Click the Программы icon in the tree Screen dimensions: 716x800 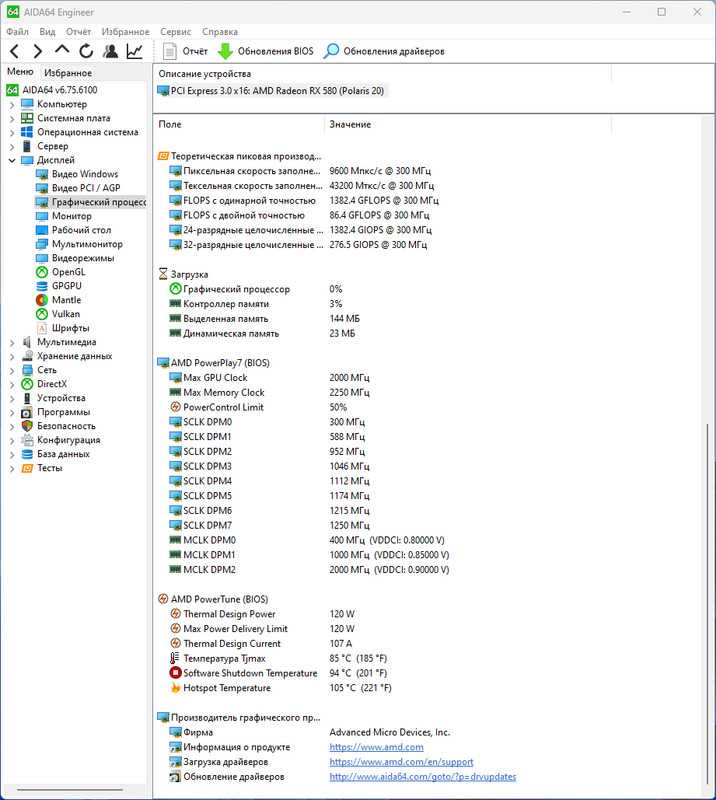click(x=27, y=412)
